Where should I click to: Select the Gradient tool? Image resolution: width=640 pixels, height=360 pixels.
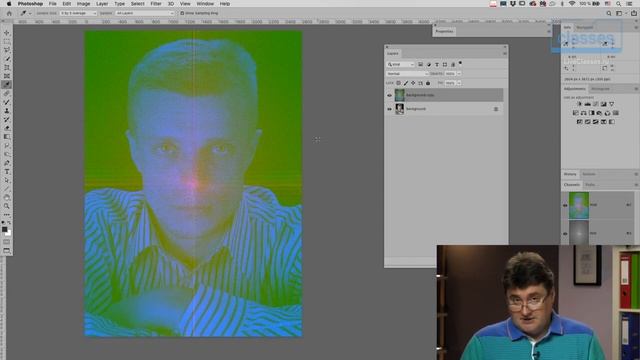tap(7, 137)
